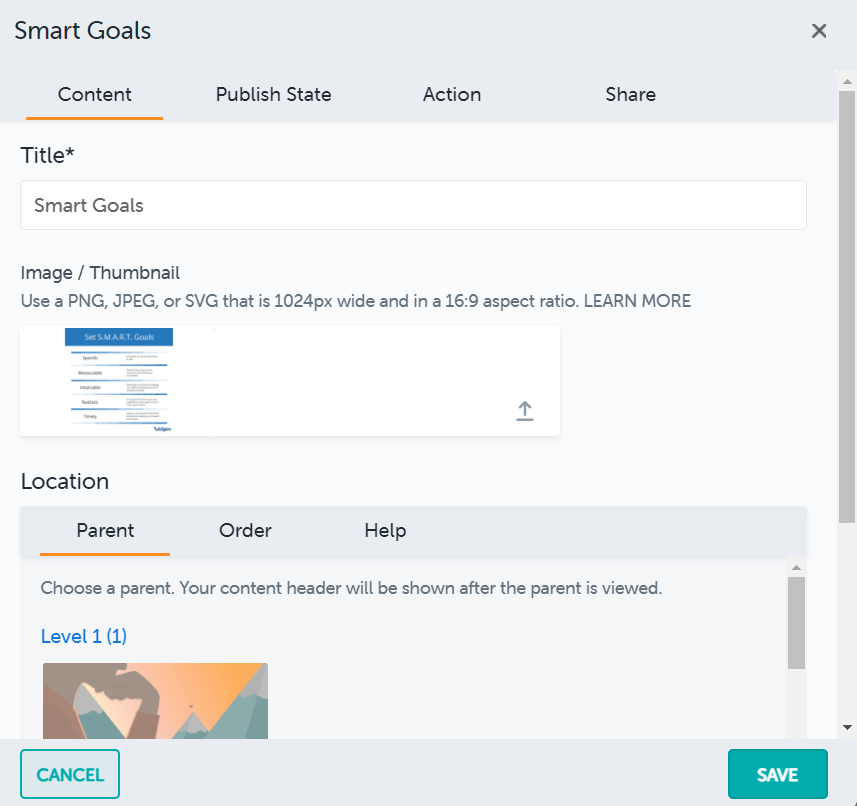857x806 pixels.
Task: Switch to the Order location tab
Action: tap(245, 531)
